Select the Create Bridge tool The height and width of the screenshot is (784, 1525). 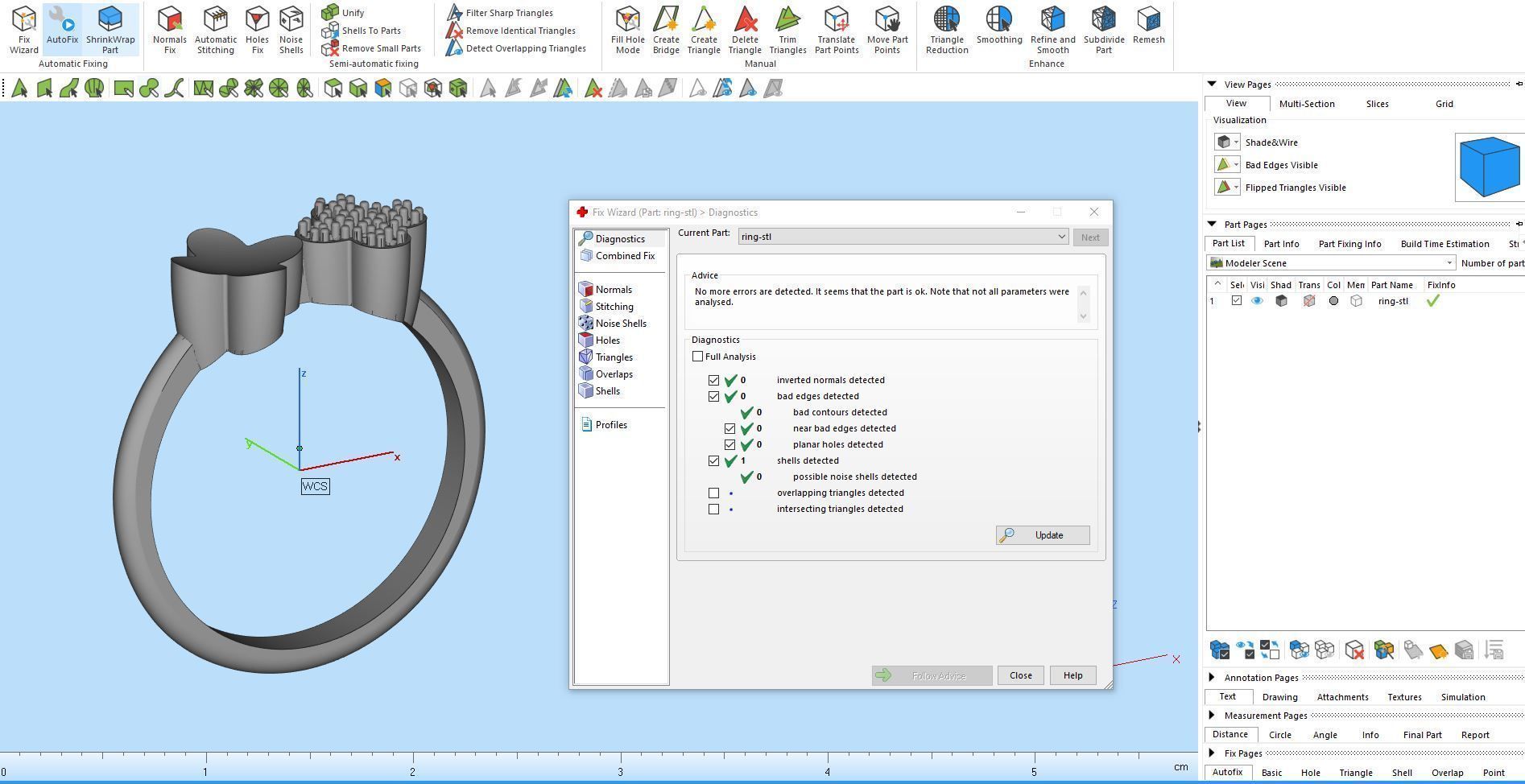tap(666, 30)
